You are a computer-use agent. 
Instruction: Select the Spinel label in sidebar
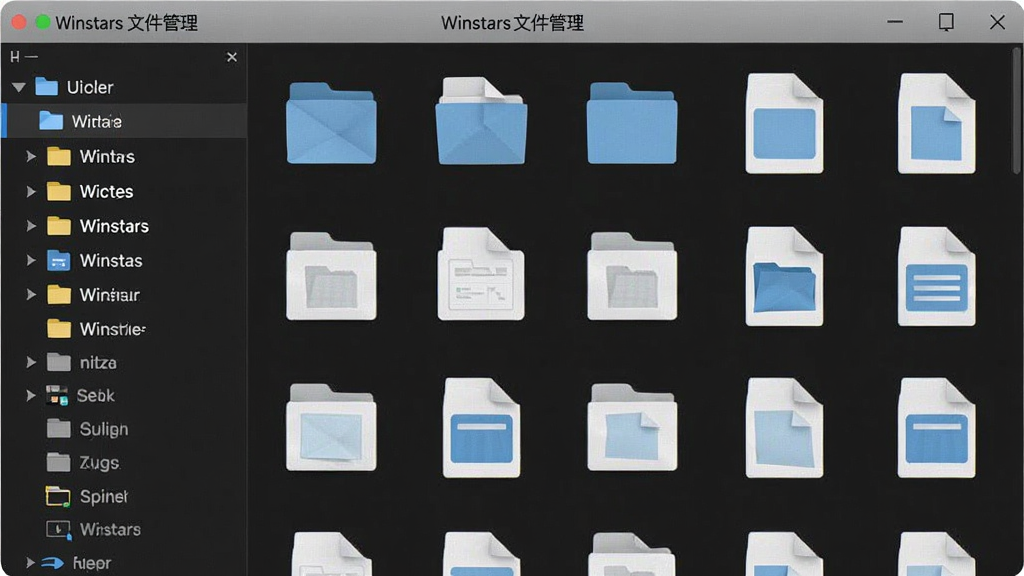click(x=103, y=496)
